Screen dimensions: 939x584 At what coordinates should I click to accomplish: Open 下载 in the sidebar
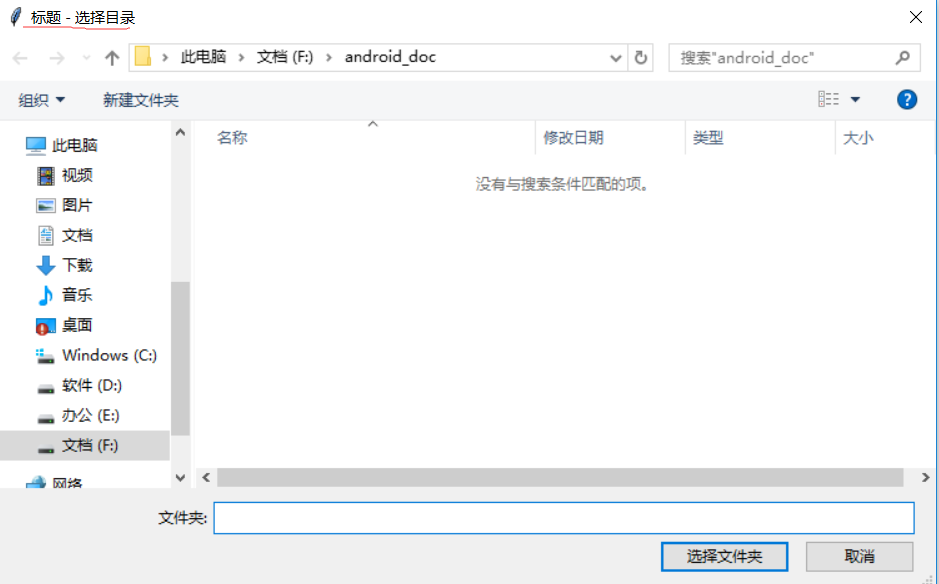coord(77,265)
